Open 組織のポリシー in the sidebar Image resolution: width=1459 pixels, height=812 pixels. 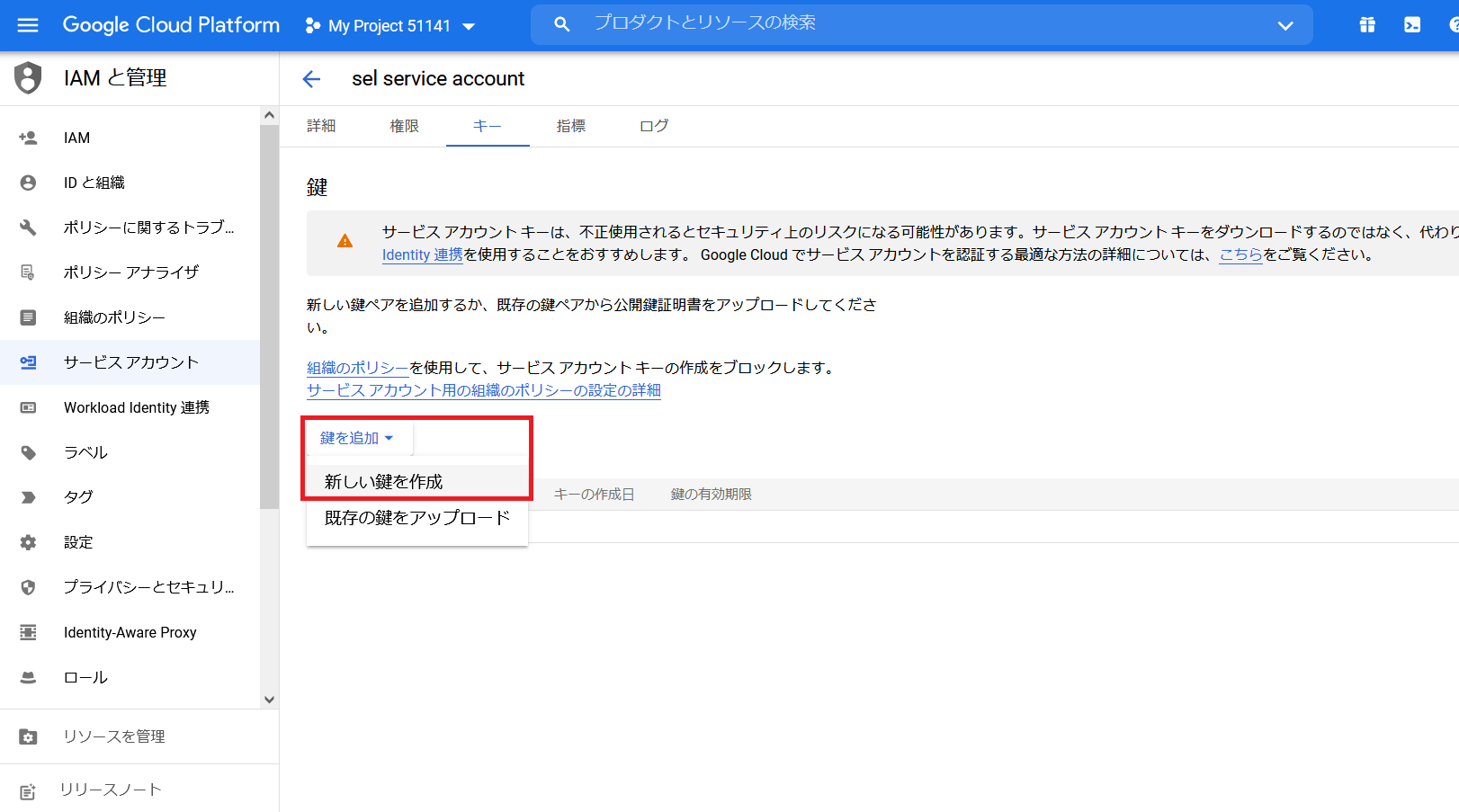[x=130, y=317]
